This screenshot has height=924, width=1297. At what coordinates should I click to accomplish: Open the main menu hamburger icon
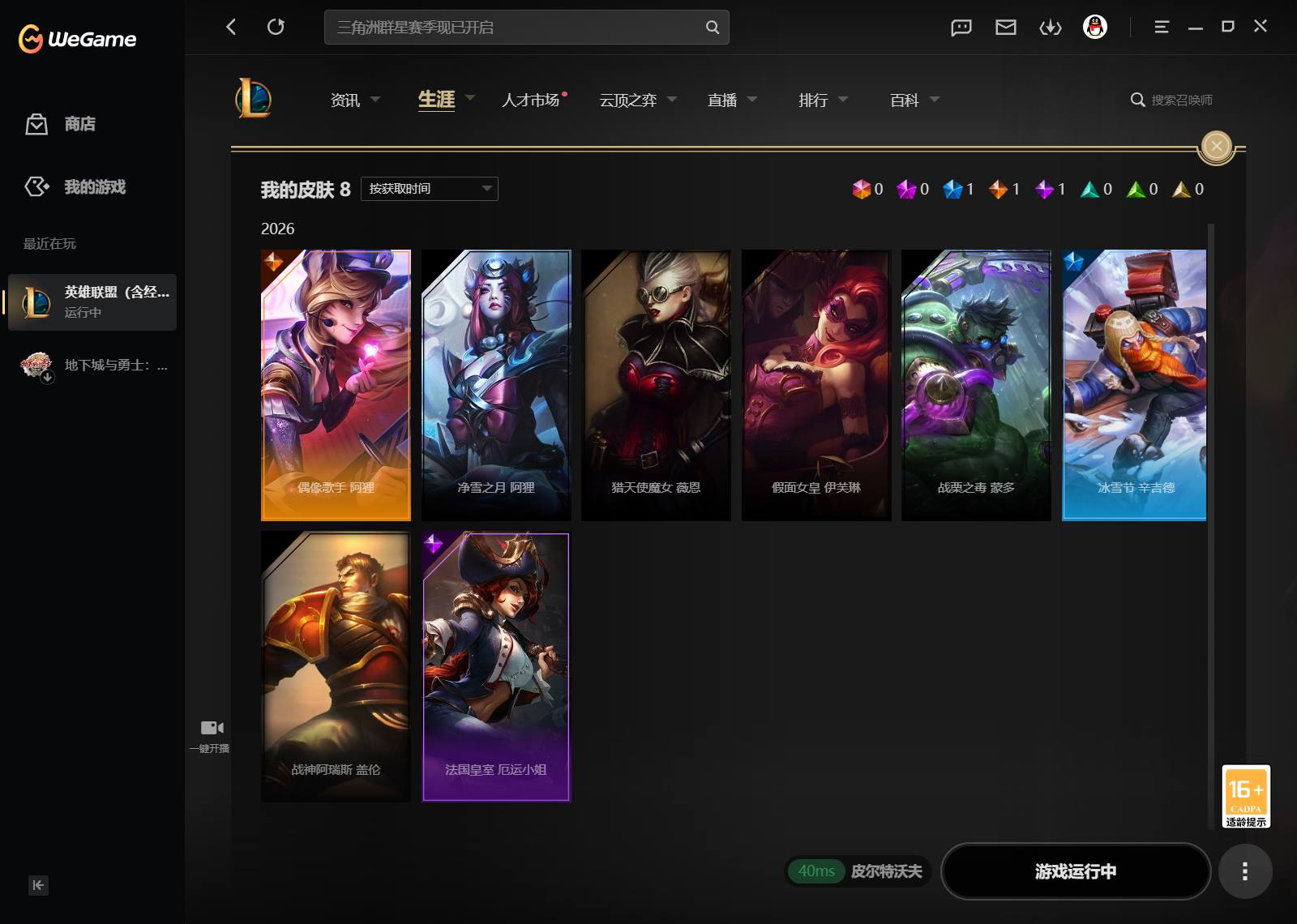coord(1162,27)
